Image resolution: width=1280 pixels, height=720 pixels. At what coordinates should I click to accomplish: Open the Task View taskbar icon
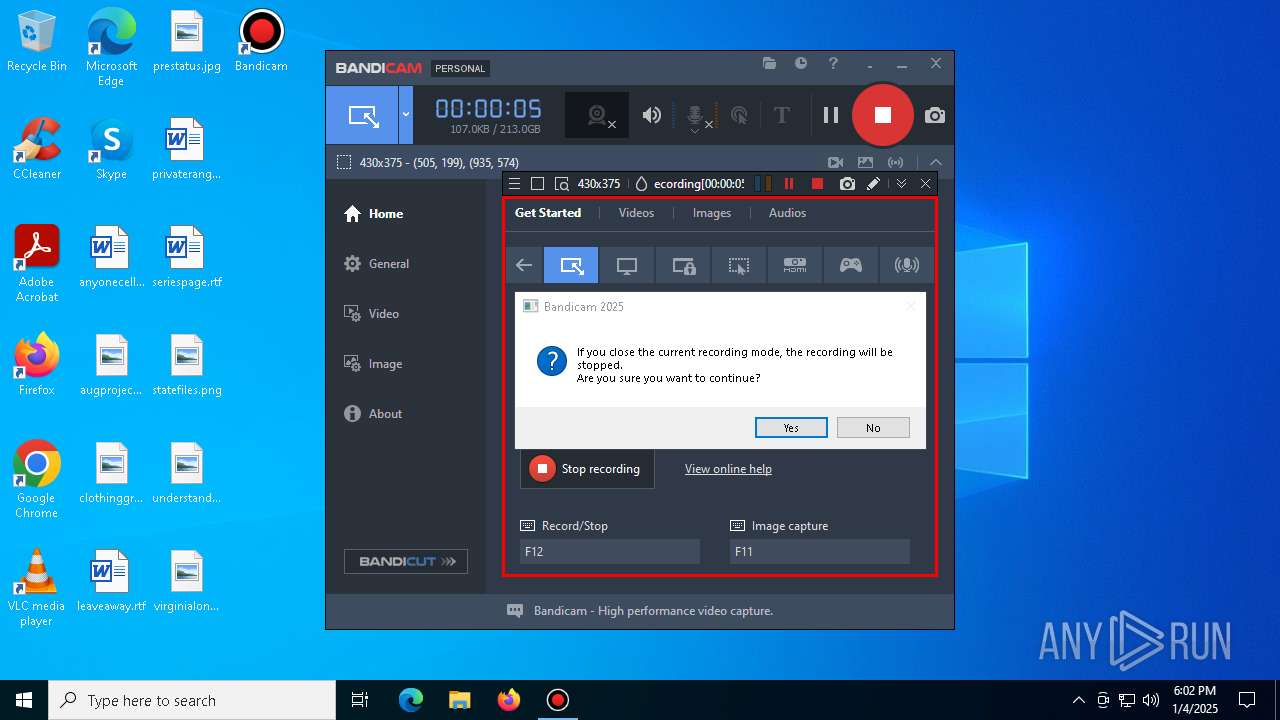click(x=360, y=700)
